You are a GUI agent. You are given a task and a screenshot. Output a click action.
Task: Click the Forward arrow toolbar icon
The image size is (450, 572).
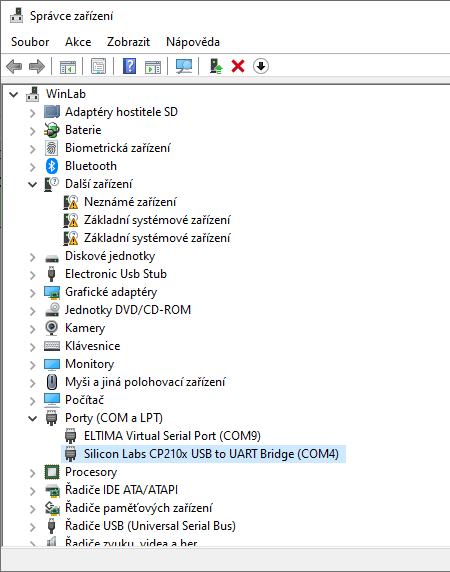coord(37,66)
